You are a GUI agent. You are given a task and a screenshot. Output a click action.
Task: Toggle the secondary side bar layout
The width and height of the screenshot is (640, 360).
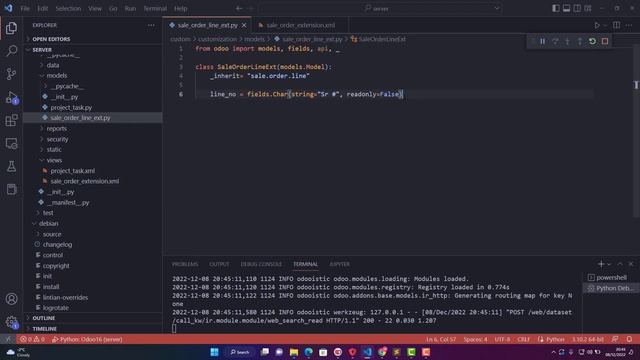[577, 8]
